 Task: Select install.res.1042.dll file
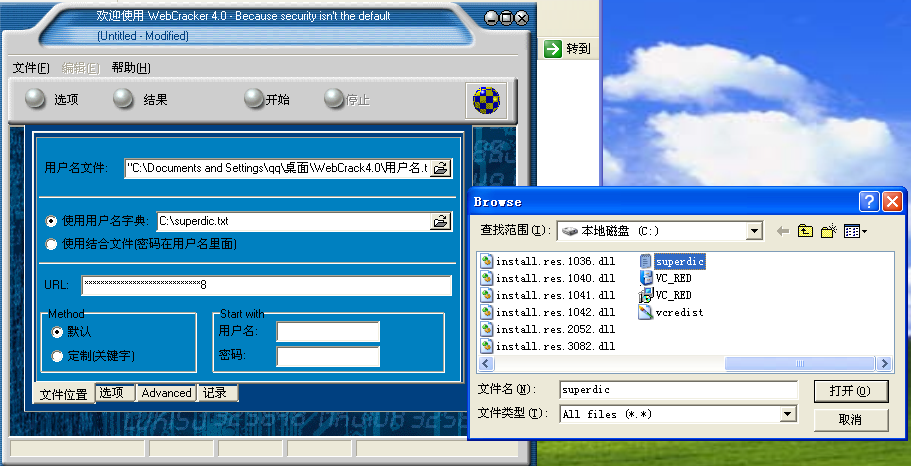[548, 313]
